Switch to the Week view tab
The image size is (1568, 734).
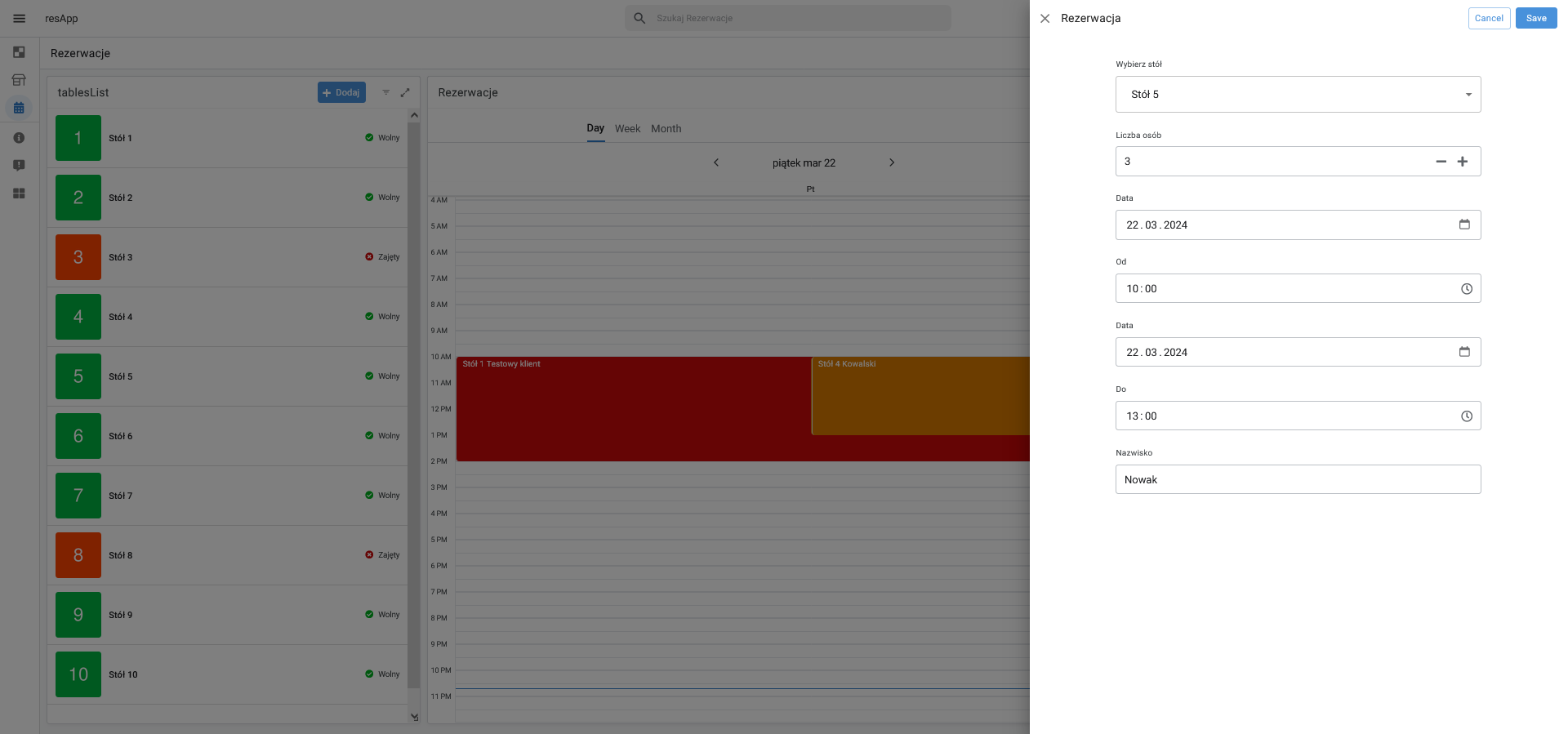pos(627,129)
